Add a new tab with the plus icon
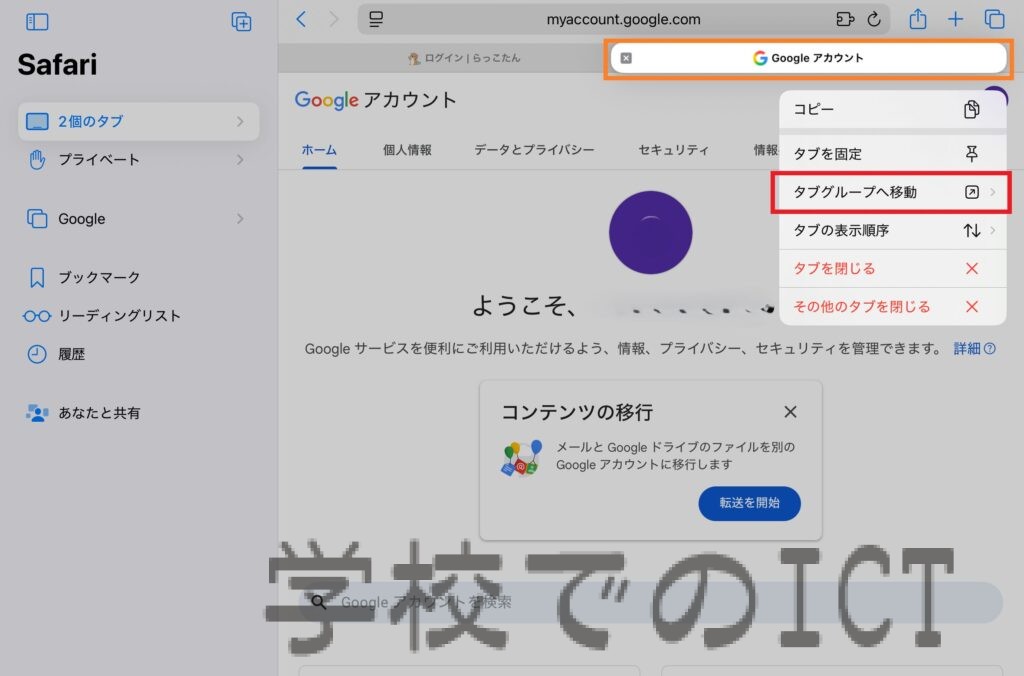This screenshot has height=676, width=1024. (x=955, y=19)
